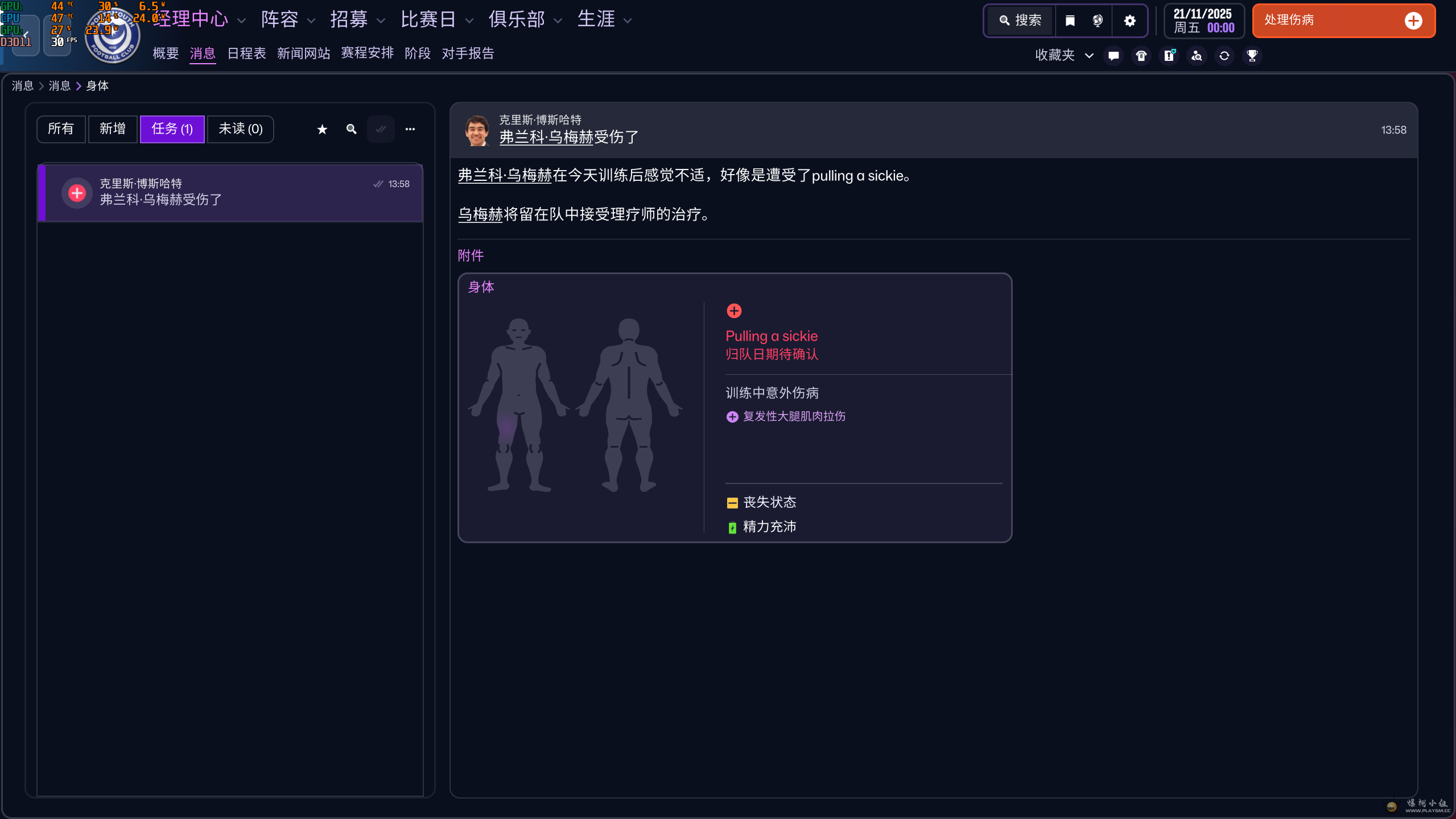The height and width of the screenshot is (819, 1456).
Task: Click the refresh arrows shortcut icon
Action: coord(1224,55)
